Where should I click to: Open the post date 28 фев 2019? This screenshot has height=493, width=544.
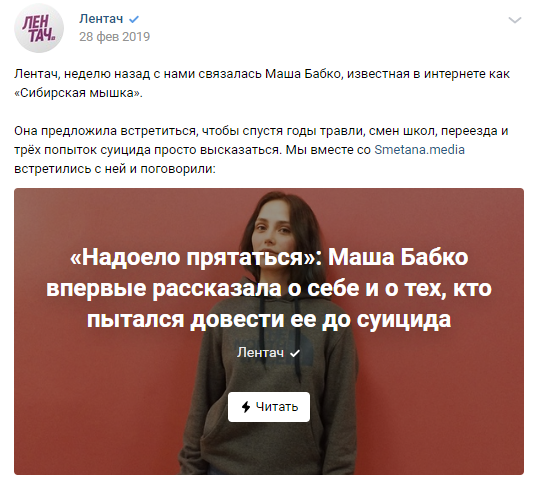pyautogui.click(x=114, y=37)
